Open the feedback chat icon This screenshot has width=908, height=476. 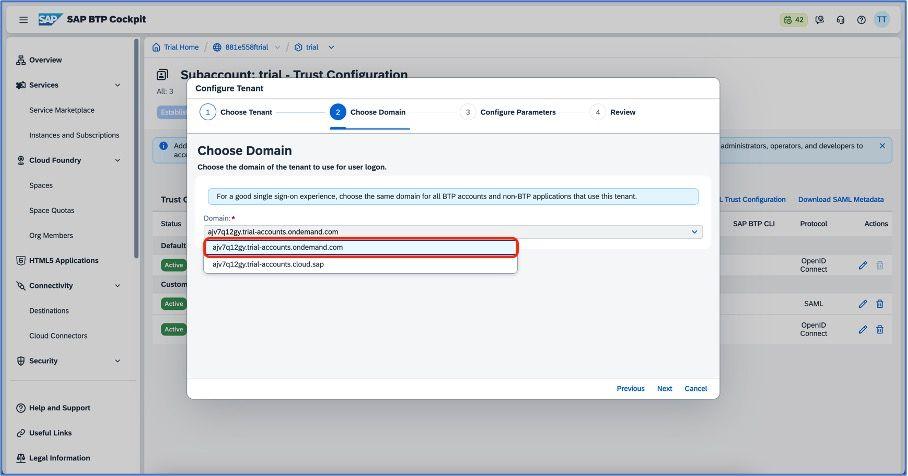tap(819, 20)
